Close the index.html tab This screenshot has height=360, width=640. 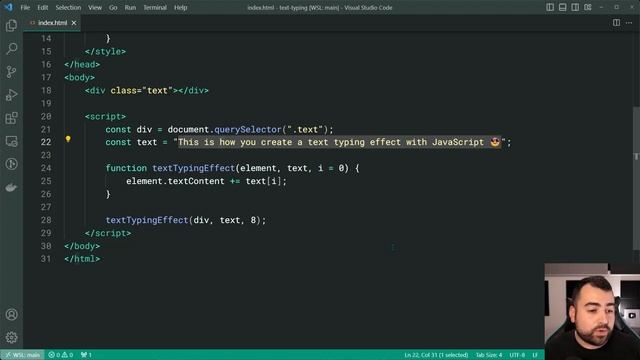74,23
